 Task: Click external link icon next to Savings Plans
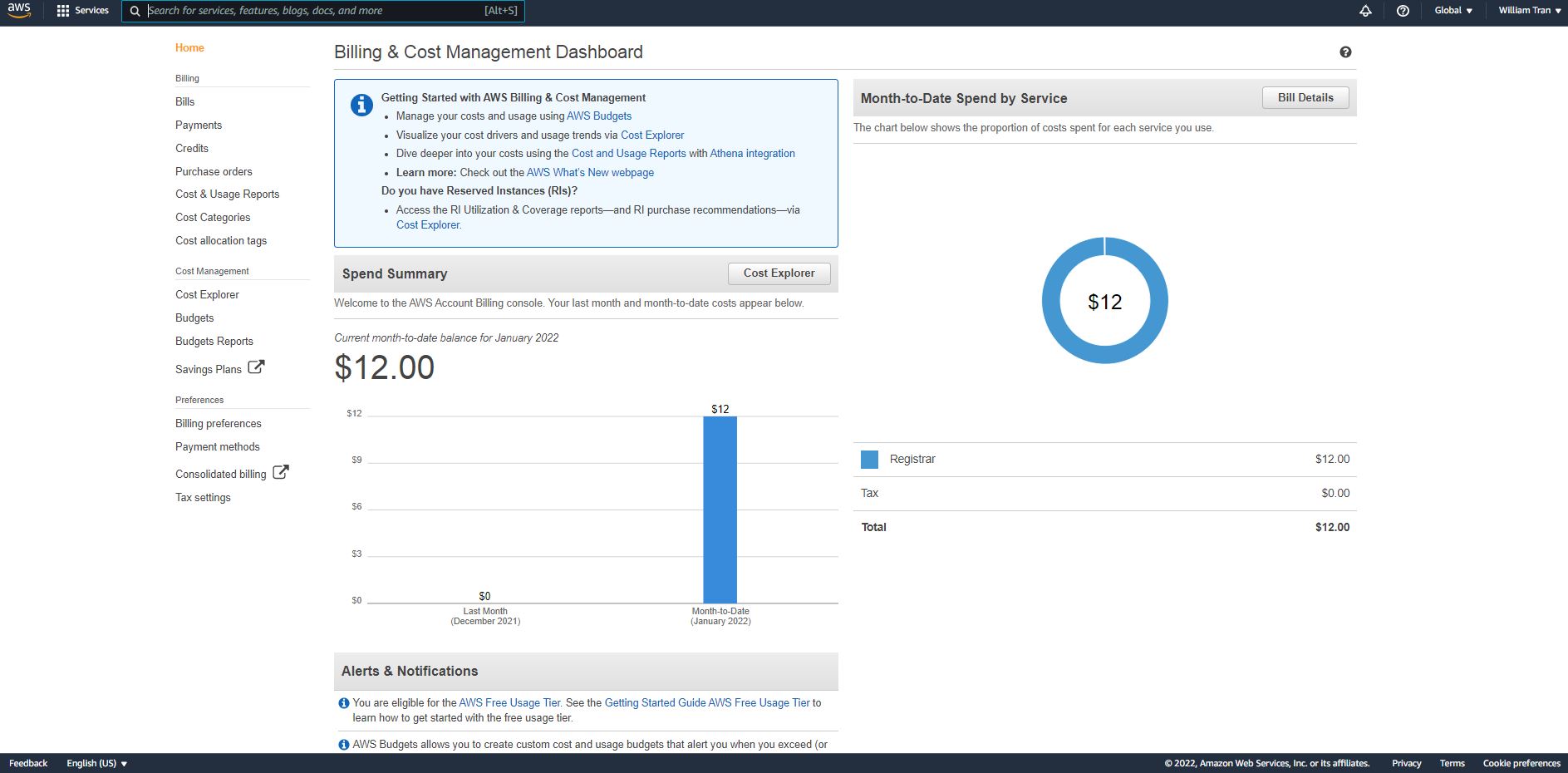click(256, 367)
